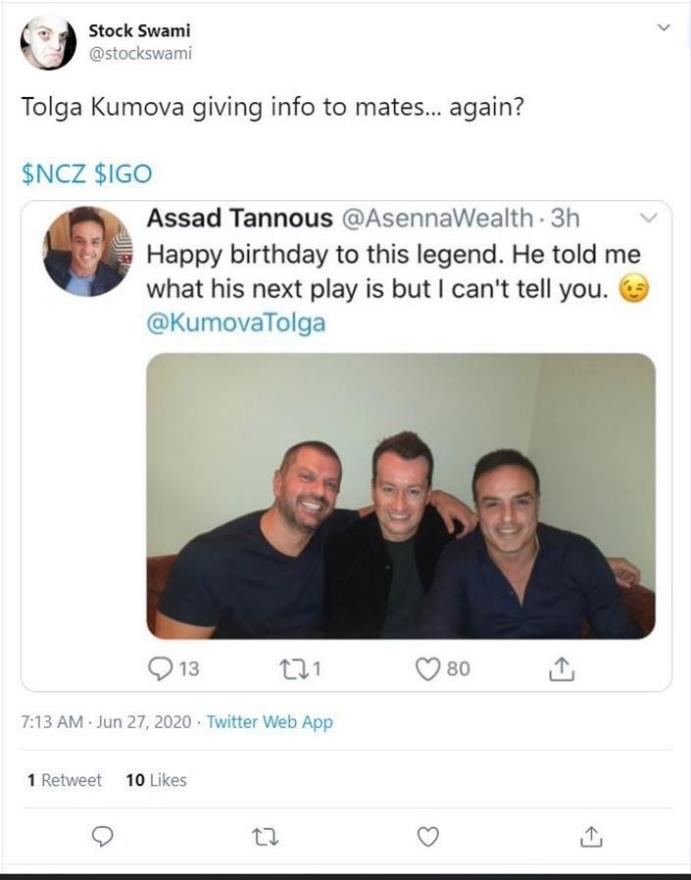The width and height of the screenshot is (691, 880).
Task: Open the dropdown chevron on the Stock Swami tweet
Action: click(x=663, y=27)
